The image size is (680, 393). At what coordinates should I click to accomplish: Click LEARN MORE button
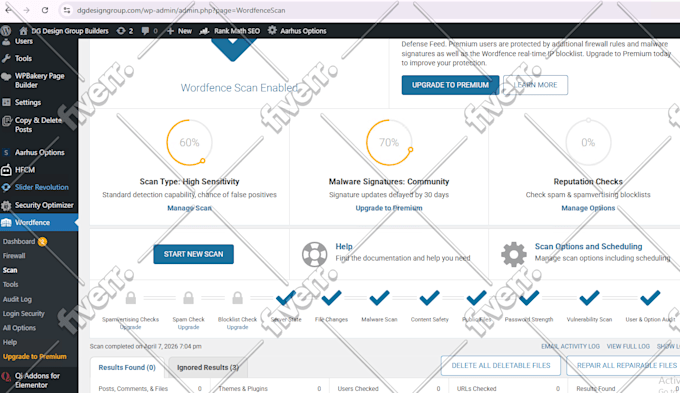tap(536, 85)
